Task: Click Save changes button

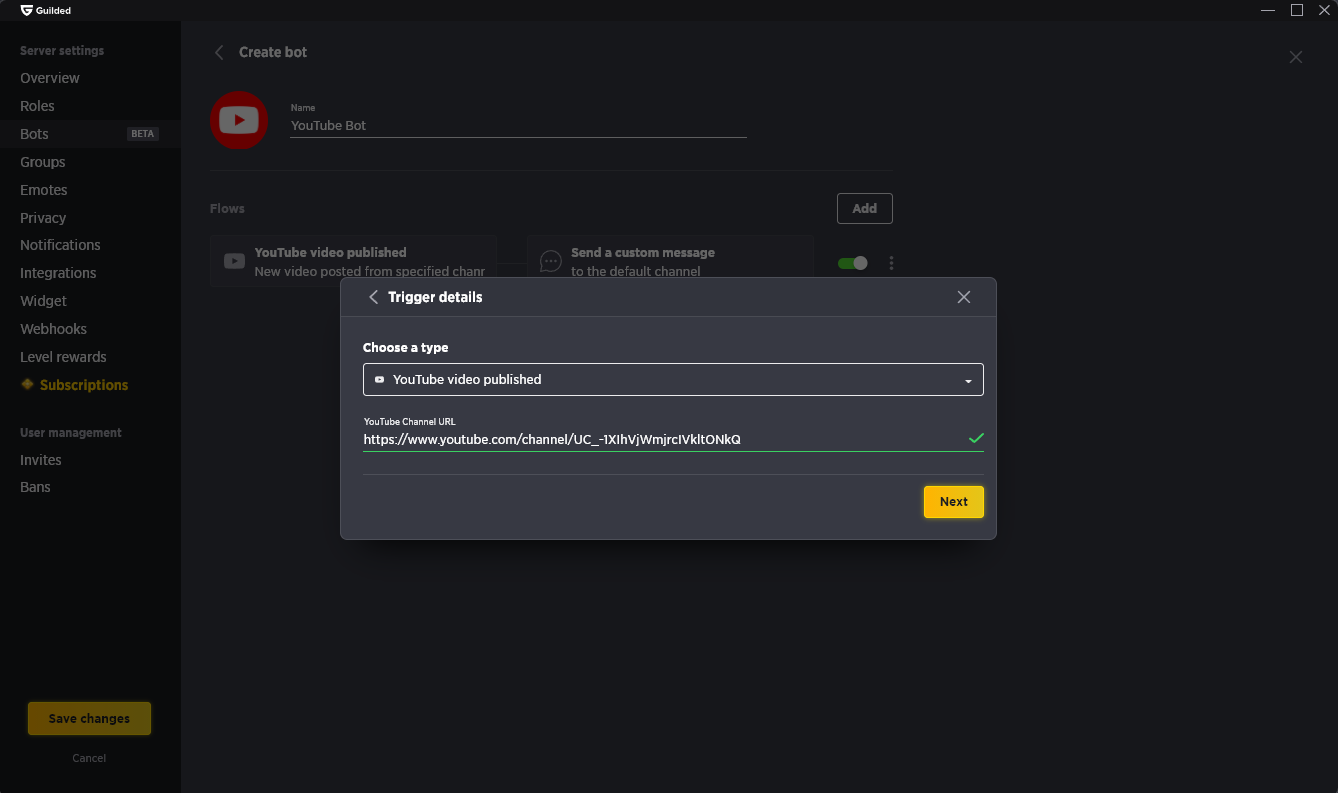Action: point(89,719)
